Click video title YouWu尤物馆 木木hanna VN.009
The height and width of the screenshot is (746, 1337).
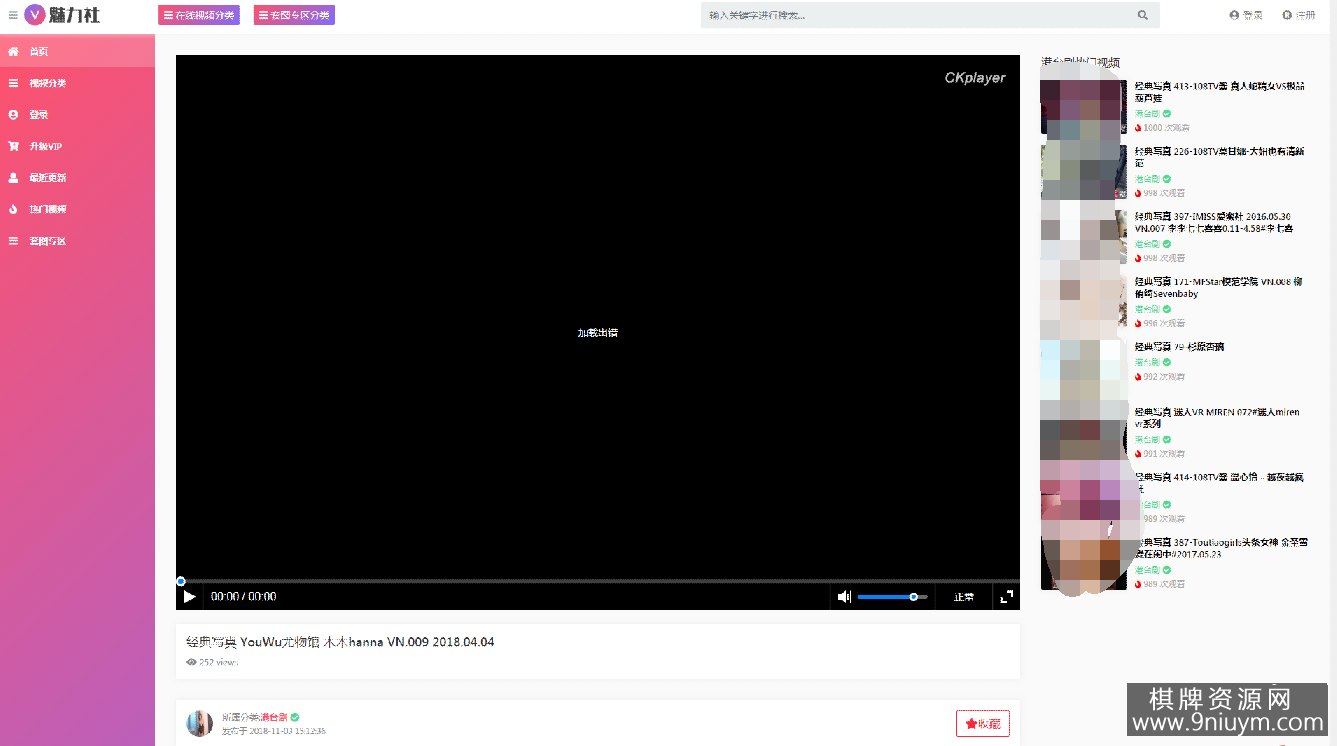(340, 642)
